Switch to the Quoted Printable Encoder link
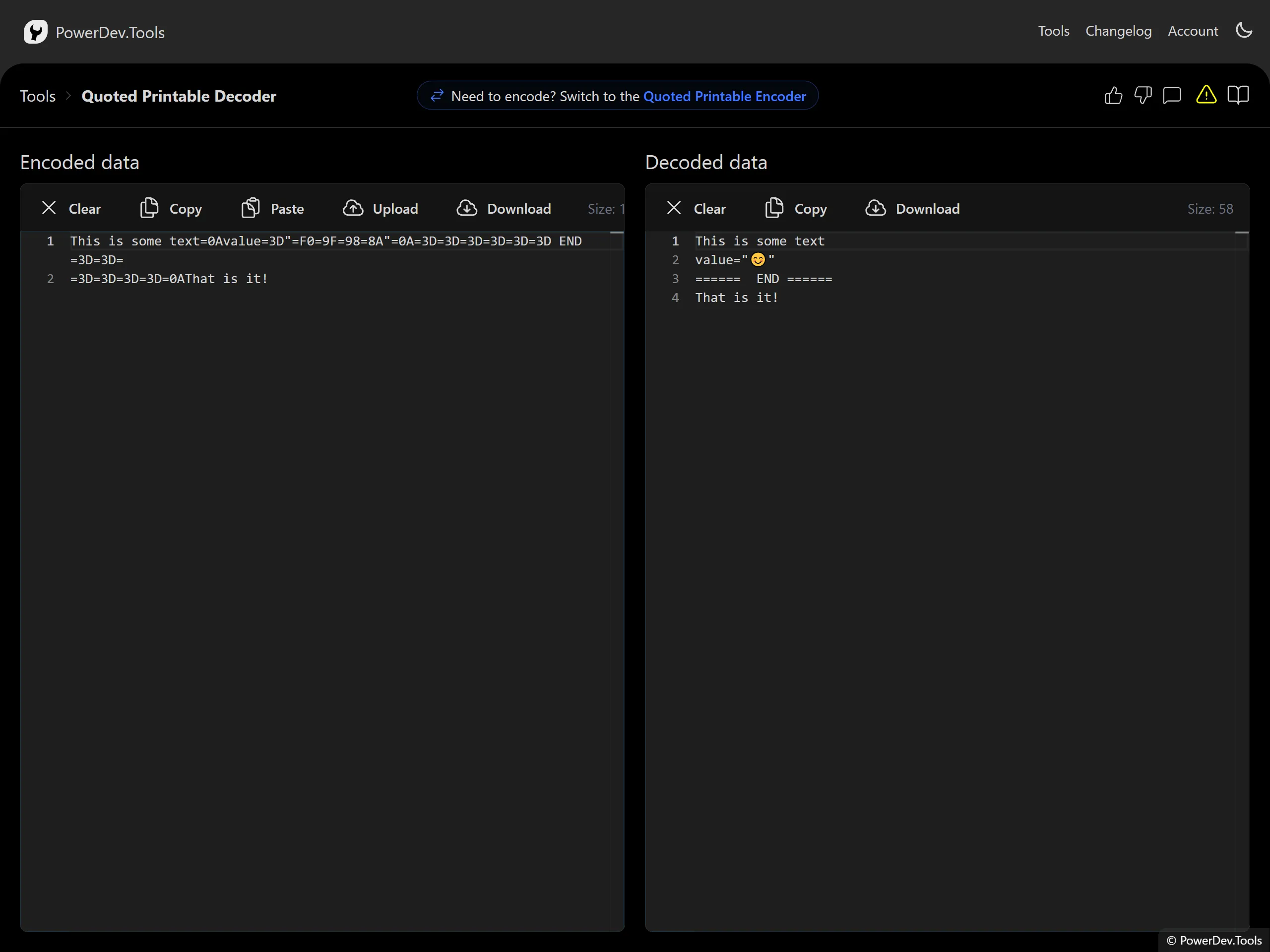This screenshot has width=1270, height=952. (x=725, y=96)
